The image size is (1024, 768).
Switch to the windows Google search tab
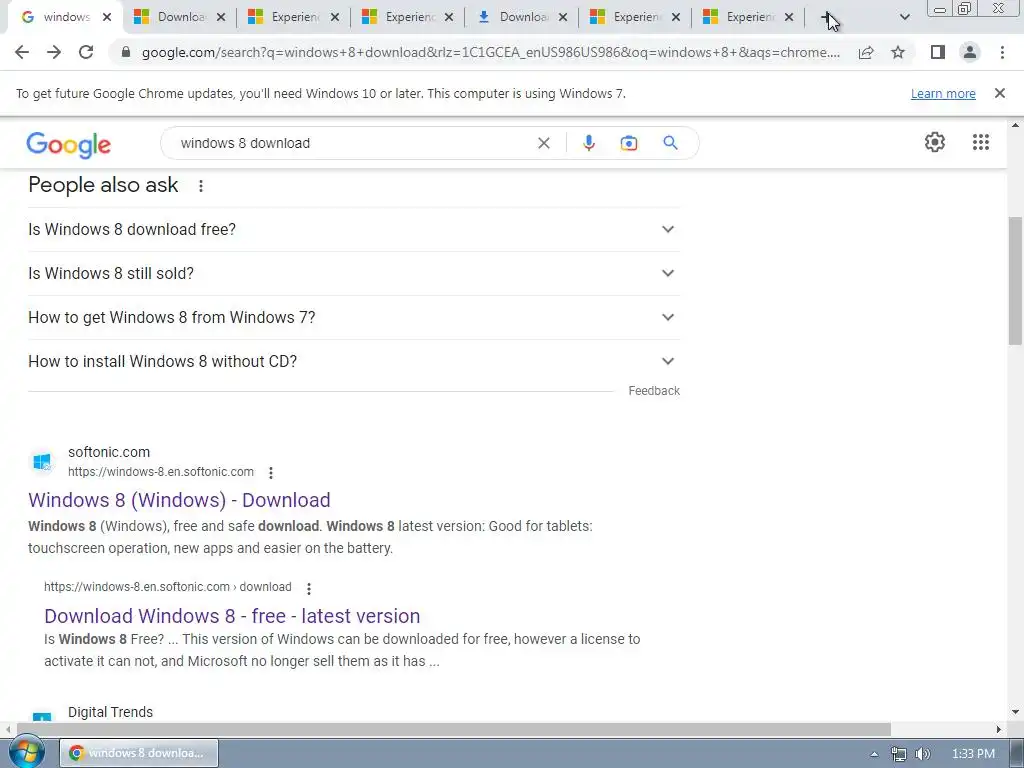(x=63, y=17)
